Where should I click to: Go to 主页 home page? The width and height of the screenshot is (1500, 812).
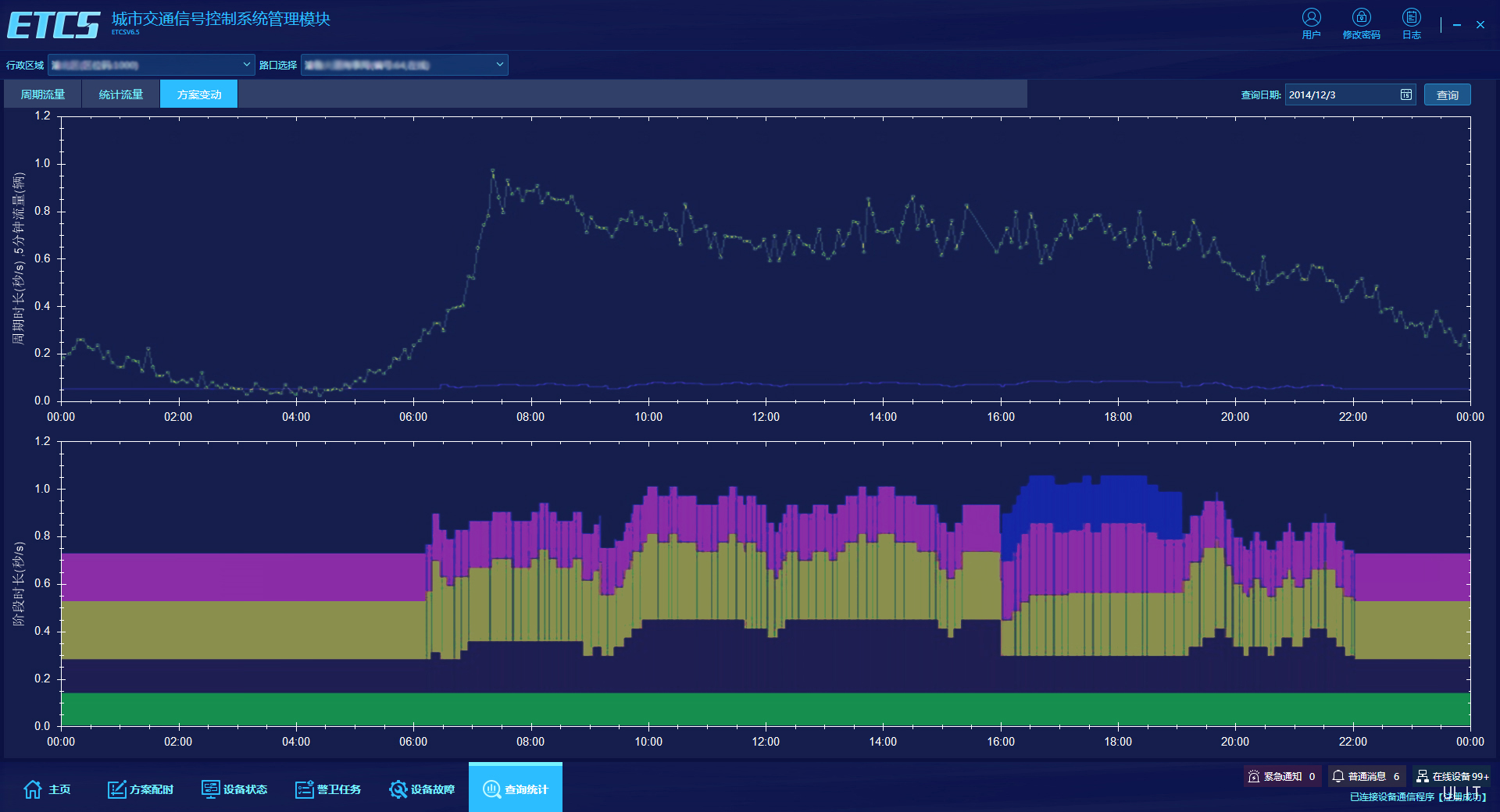(x=47, y=789)
